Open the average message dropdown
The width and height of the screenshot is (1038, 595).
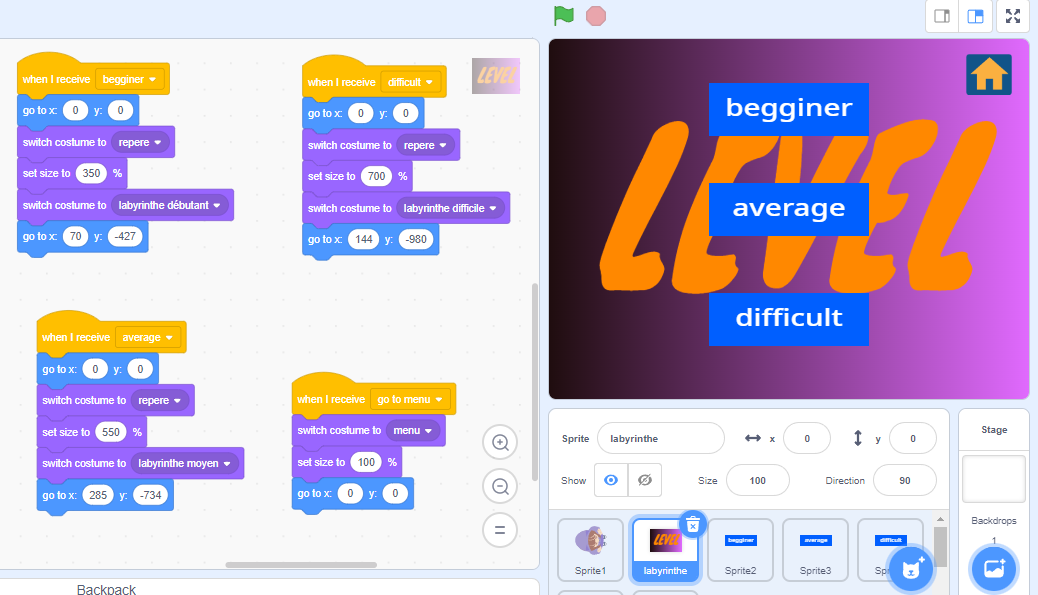pos(148,338)
